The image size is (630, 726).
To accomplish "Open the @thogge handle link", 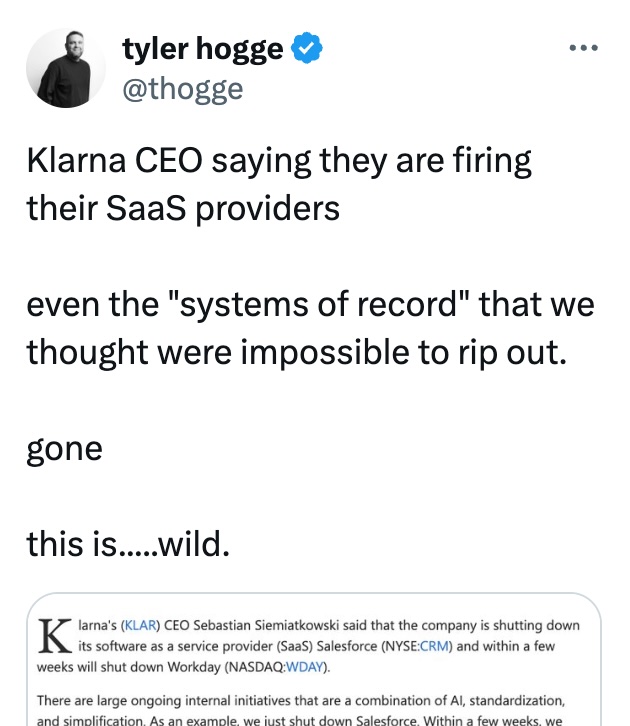I will point(182,88).
